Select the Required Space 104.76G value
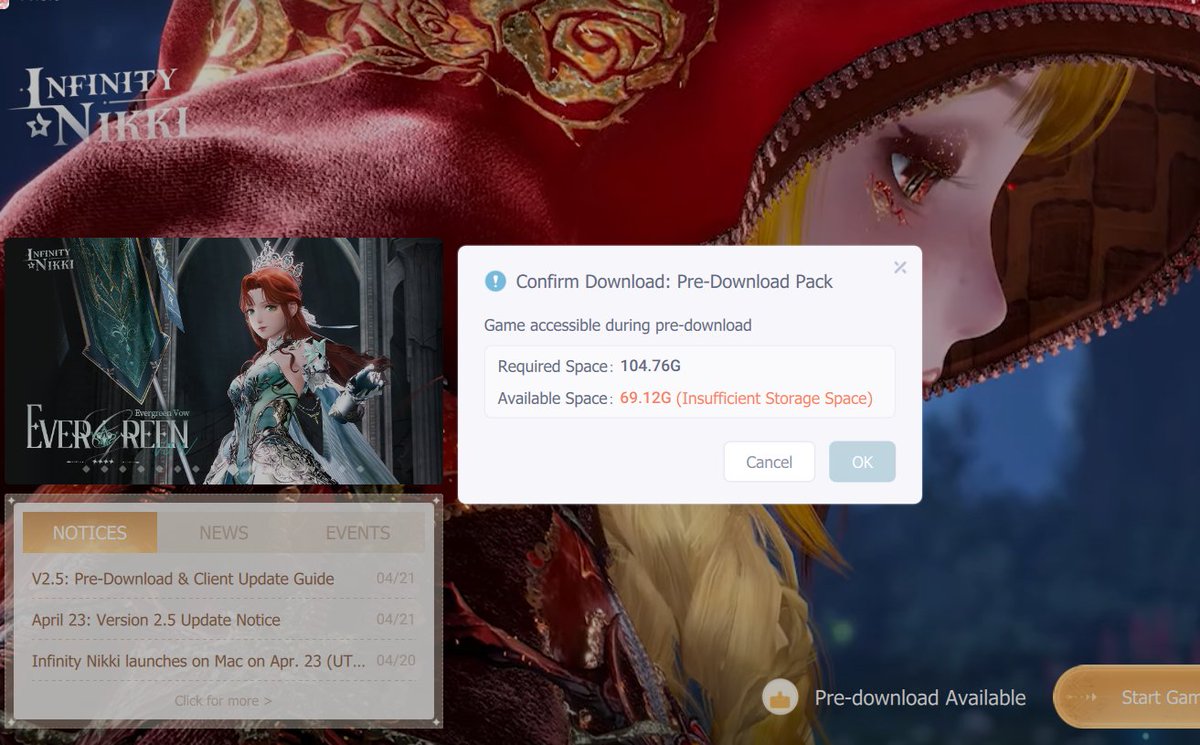 [650, 366]
